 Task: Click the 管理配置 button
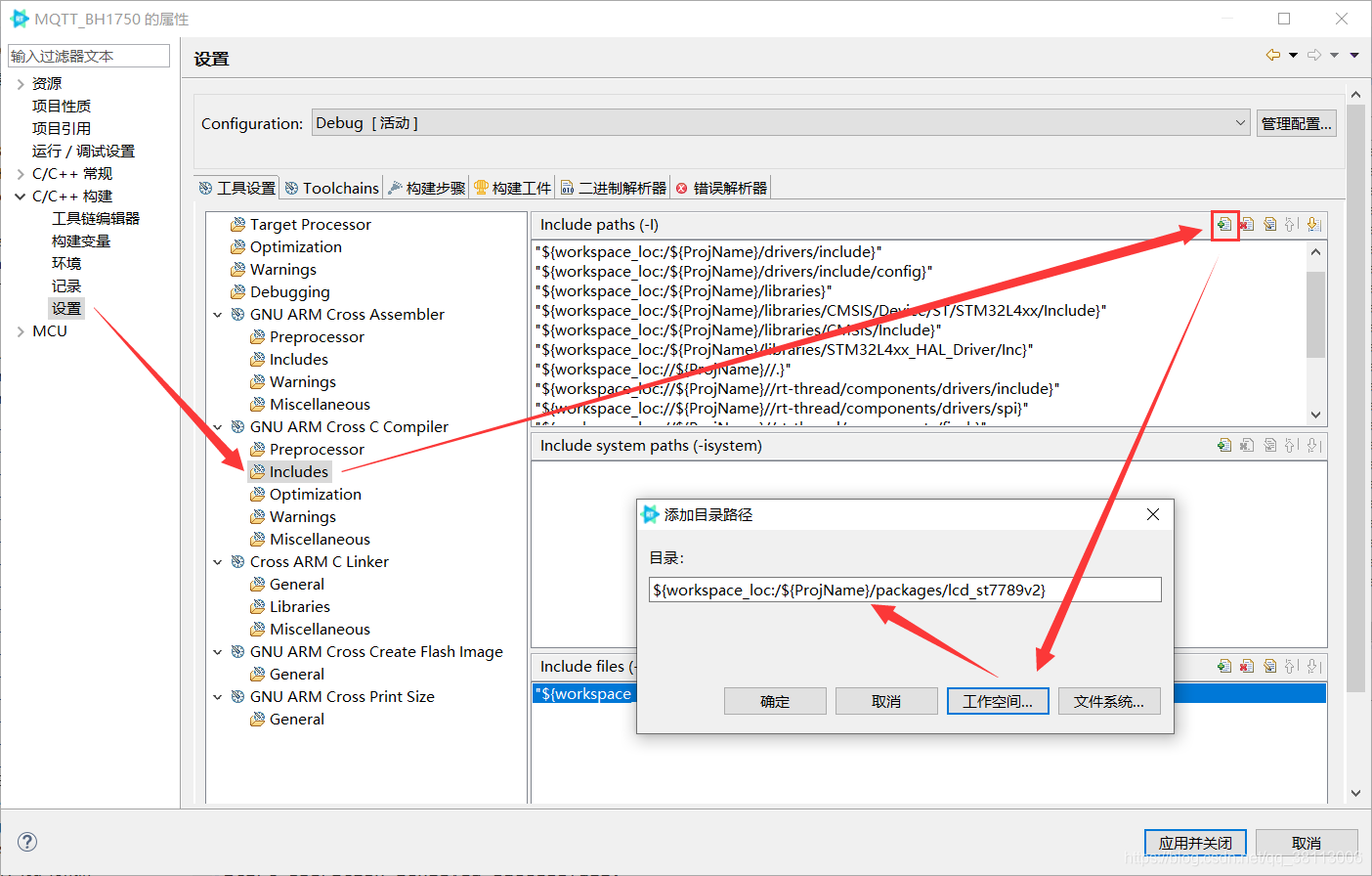coord(1296,122)
